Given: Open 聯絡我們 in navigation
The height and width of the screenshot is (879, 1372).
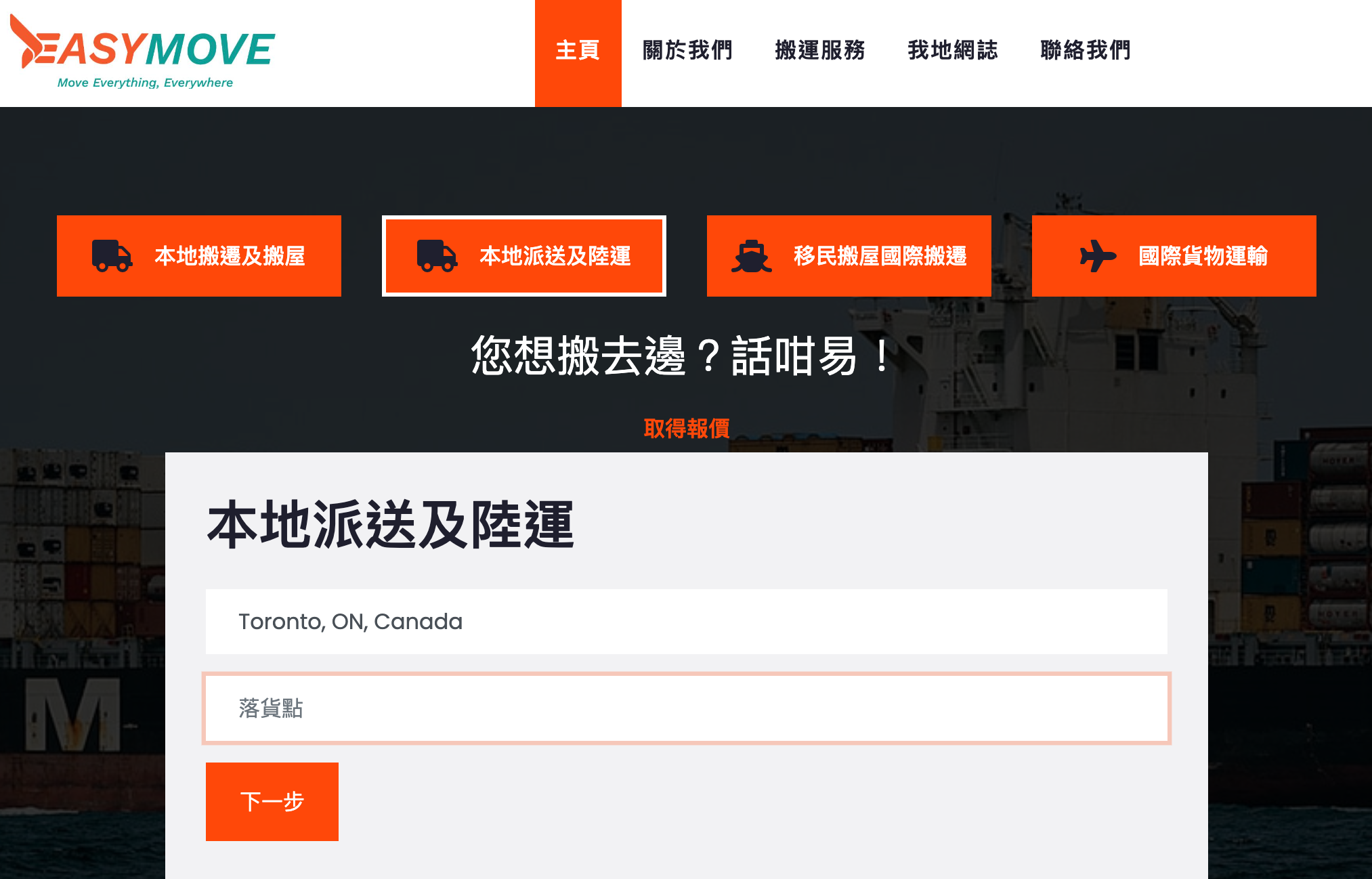Looking at the screenshot, I should (x=1086, y=50).
